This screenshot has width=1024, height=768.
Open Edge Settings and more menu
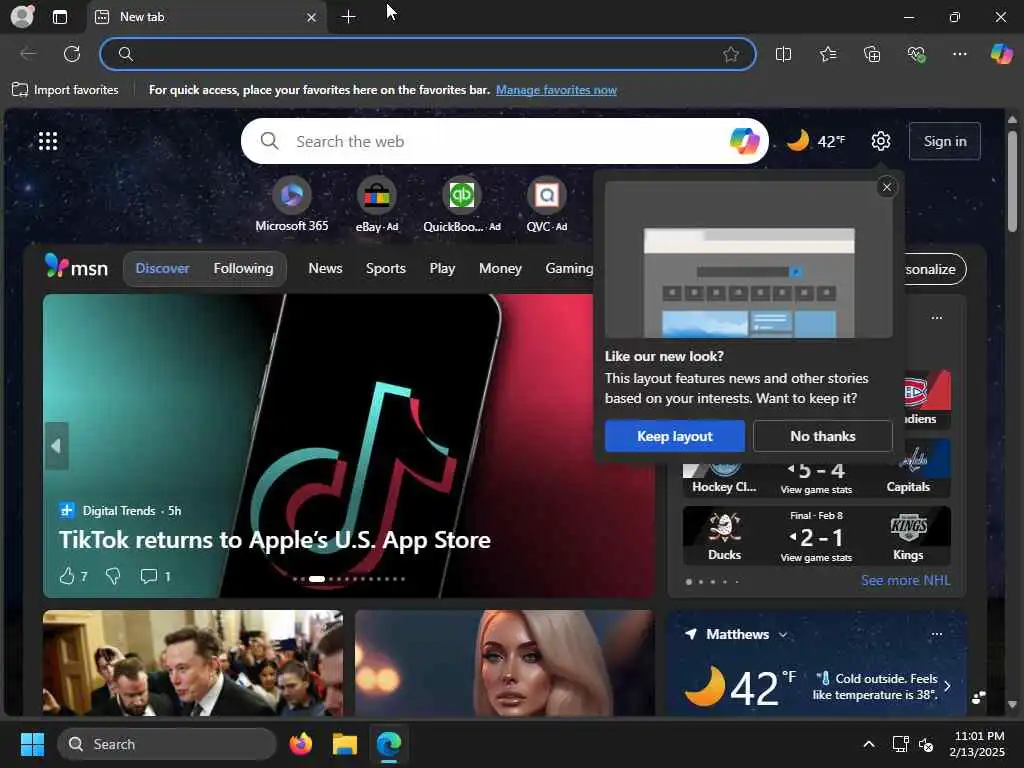click(959, 54)
